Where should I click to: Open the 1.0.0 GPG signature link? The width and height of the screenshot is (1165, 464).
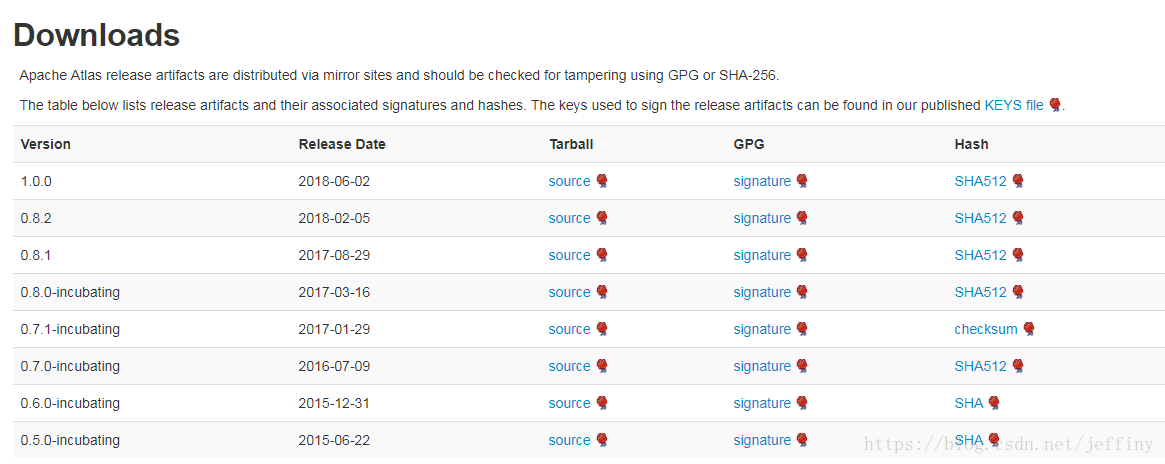[762, 181]
